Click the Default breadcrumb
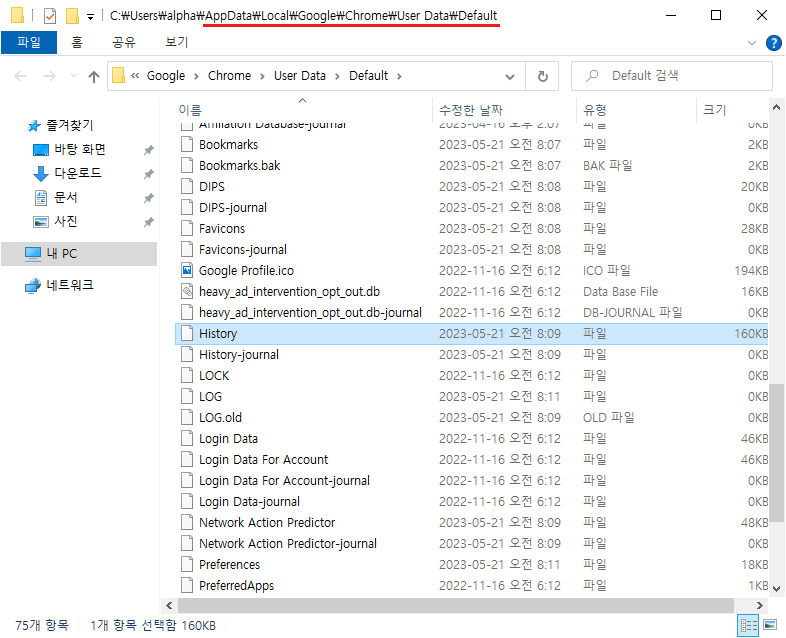Image resolution: width=786 pixels, height=638 pixels. (x=368, y=76)
